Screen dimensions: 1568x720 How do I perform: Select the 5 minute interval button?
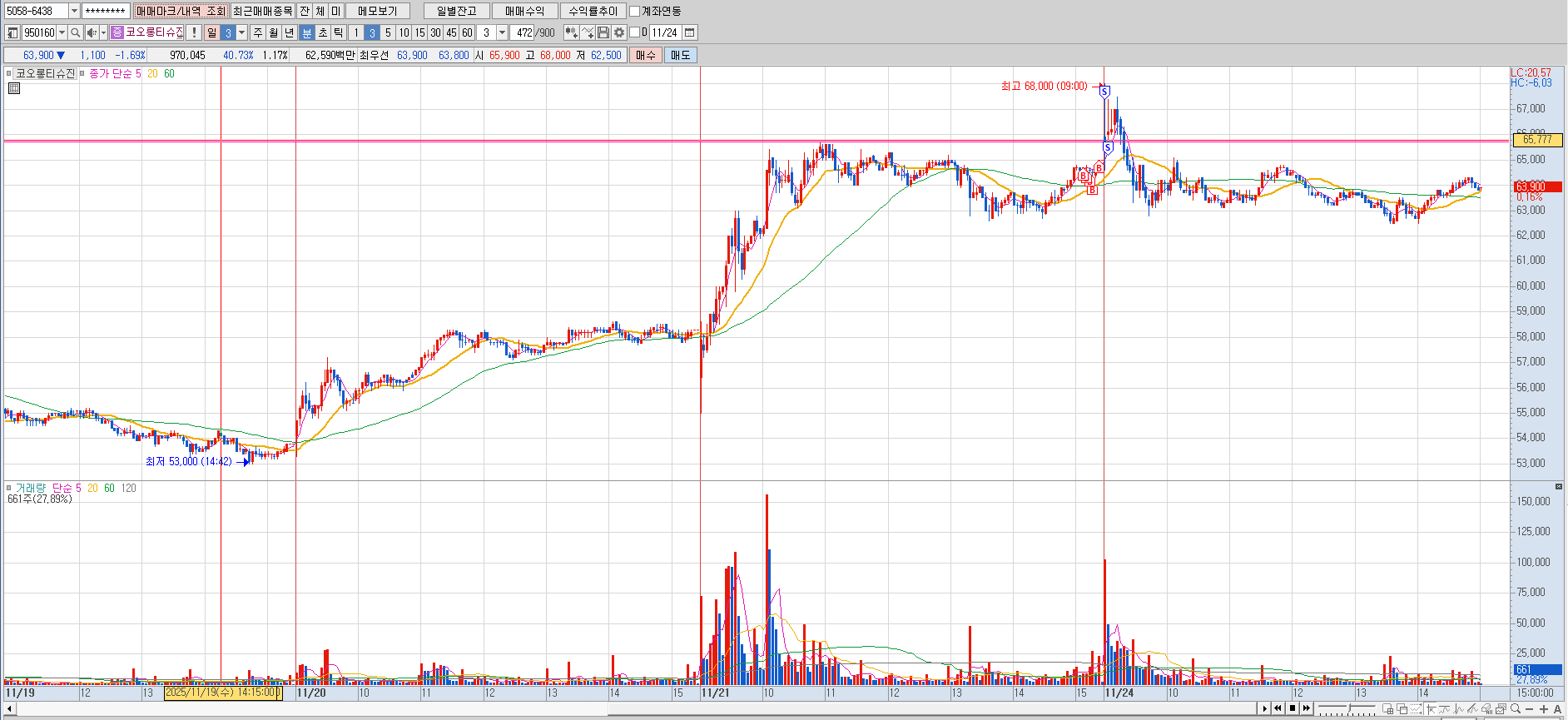[388, 32]
